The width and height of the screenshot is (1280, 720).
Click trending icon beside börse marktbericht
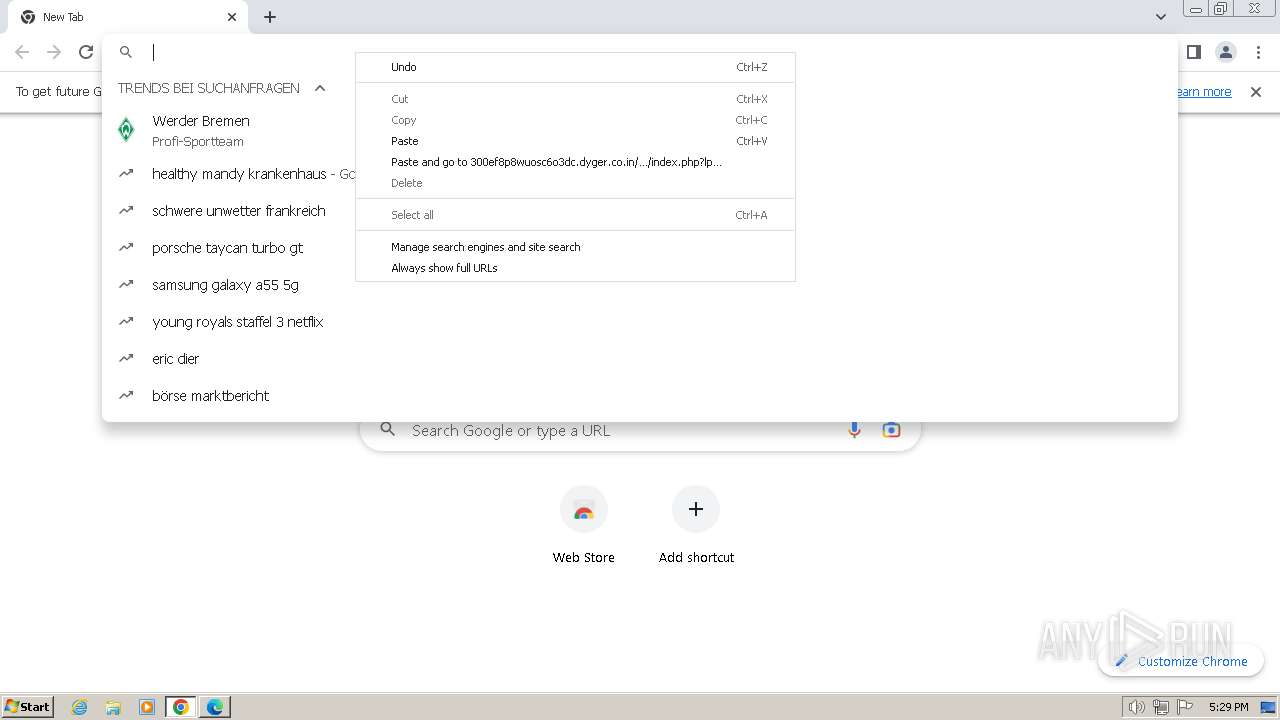[x=126, y=395]
